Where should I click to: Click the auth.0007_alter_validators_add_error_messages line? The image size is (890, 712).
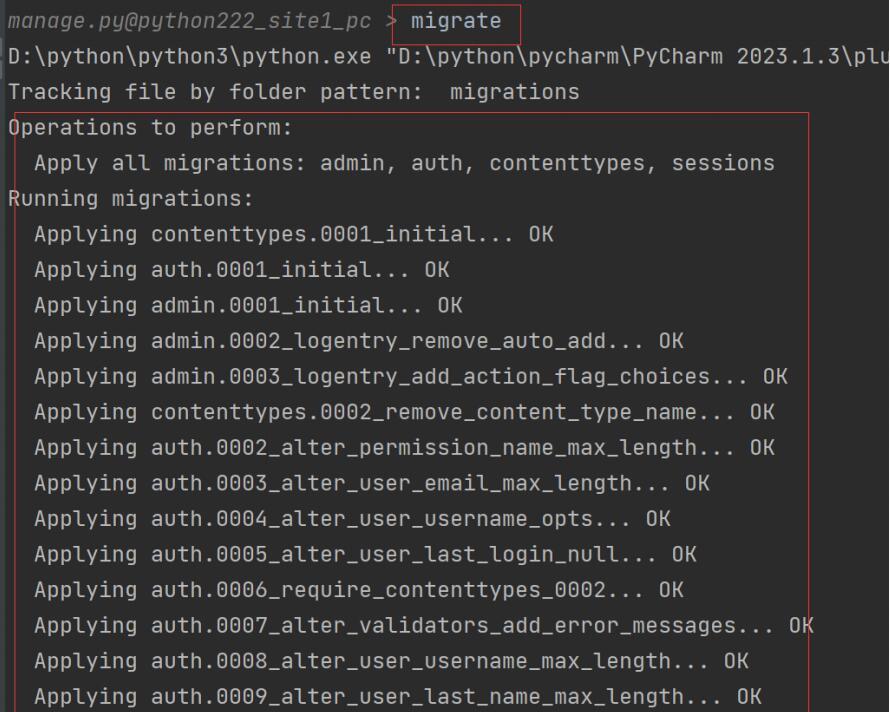pos(423,626)
